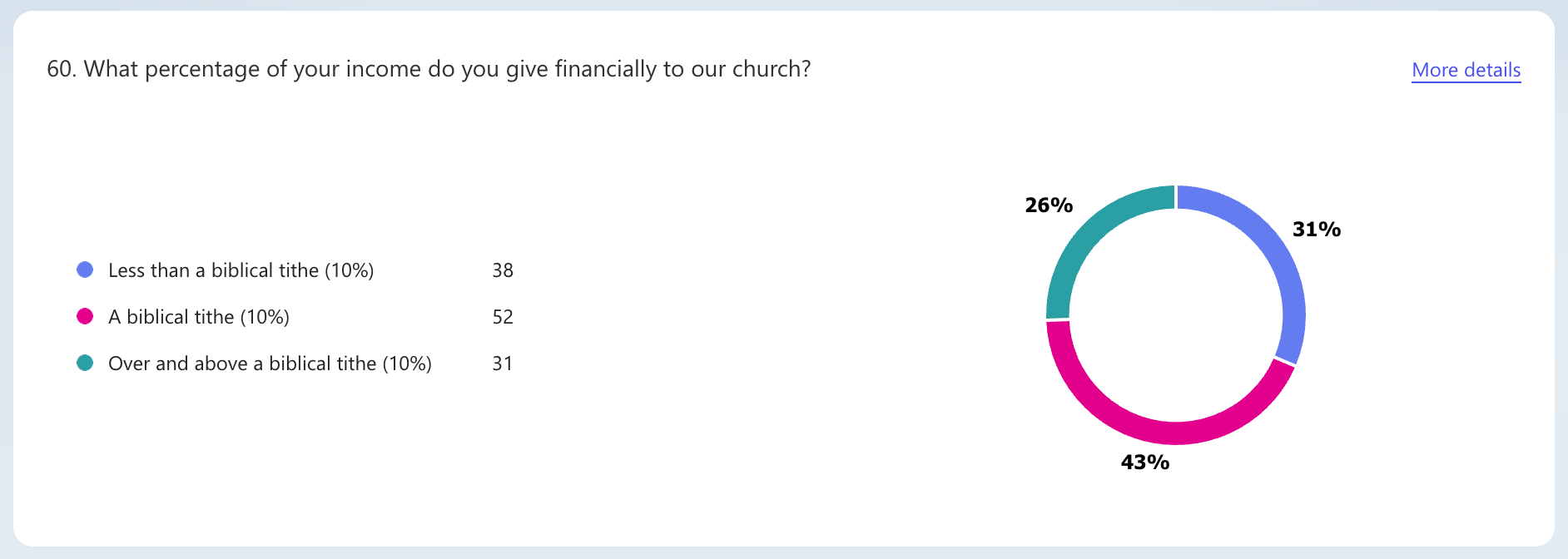Select 'Over and above a biblical tithe' legend label
The height and width of the screenshot is (559, 1568).
270,364
